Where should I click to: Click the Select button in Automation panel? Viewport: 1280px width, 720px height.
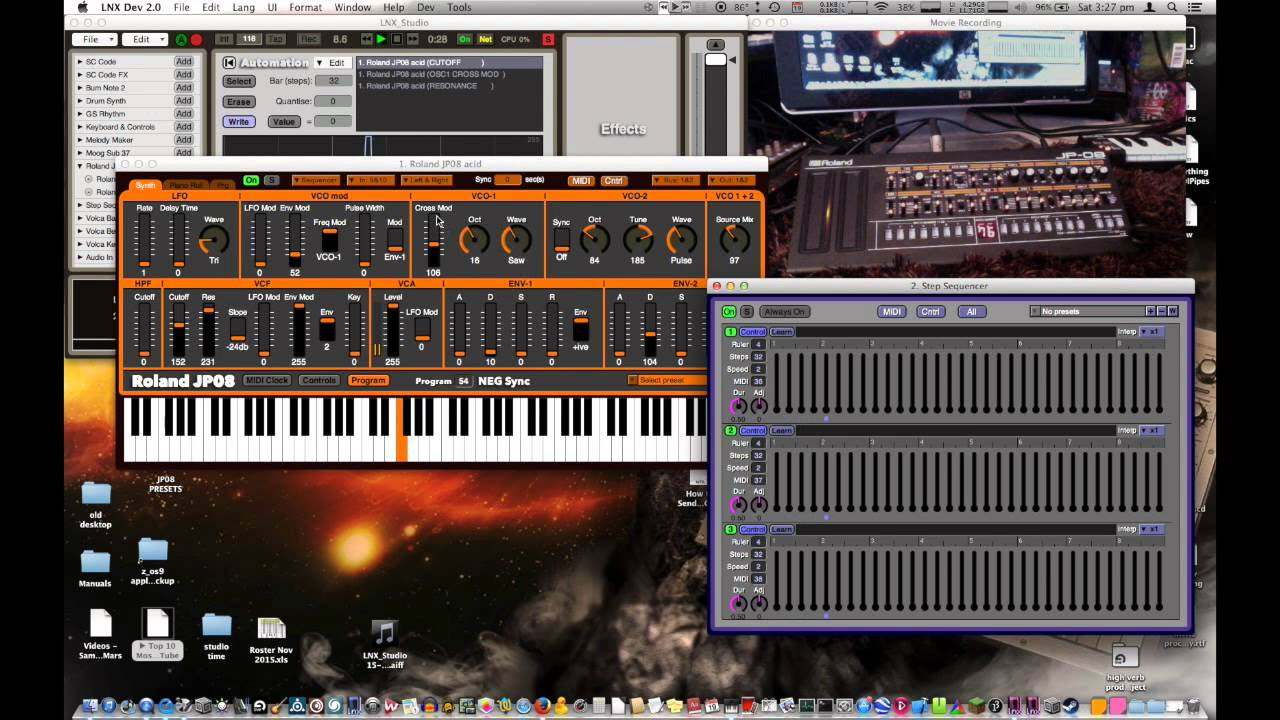(x=238, y=82)
